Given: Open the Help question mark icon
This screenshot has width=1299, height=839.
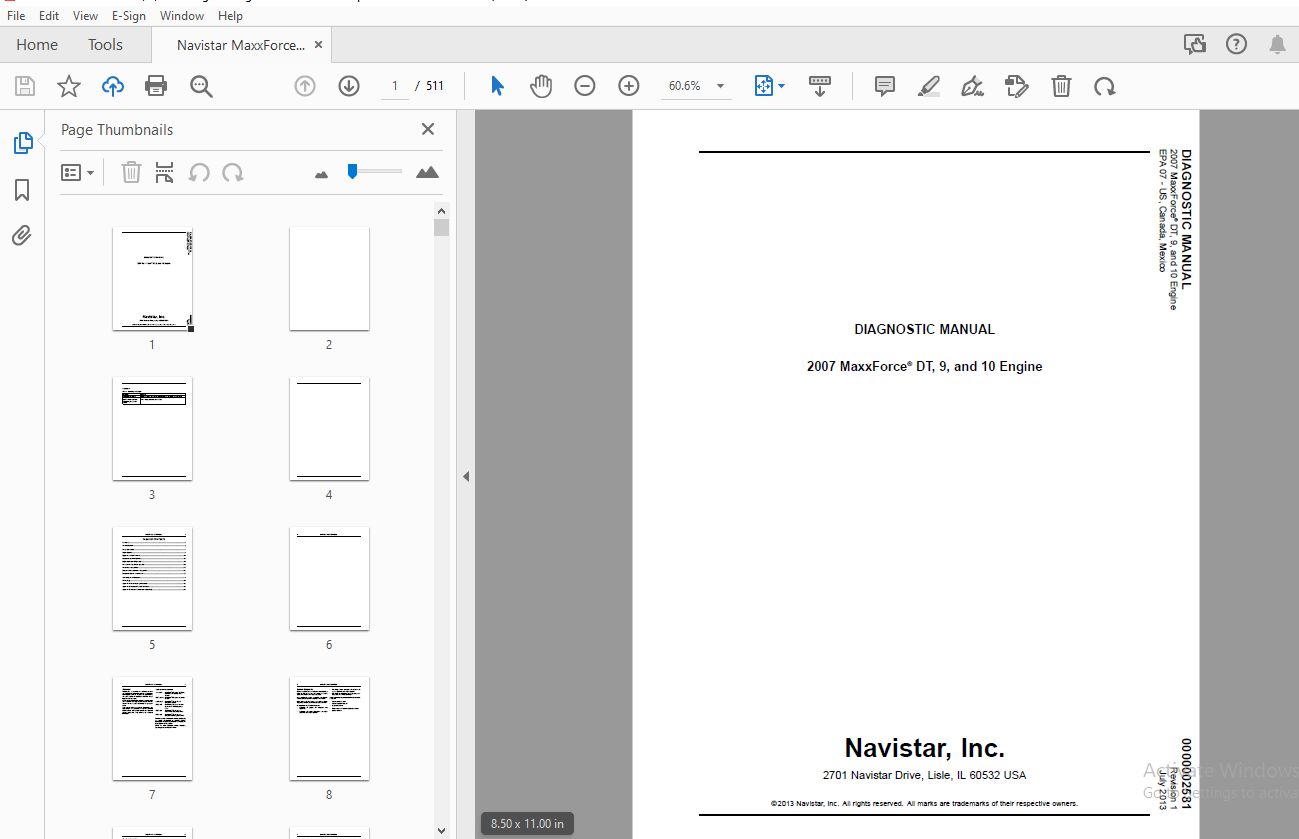Looking at the screenshot, I should [1237, 44].
